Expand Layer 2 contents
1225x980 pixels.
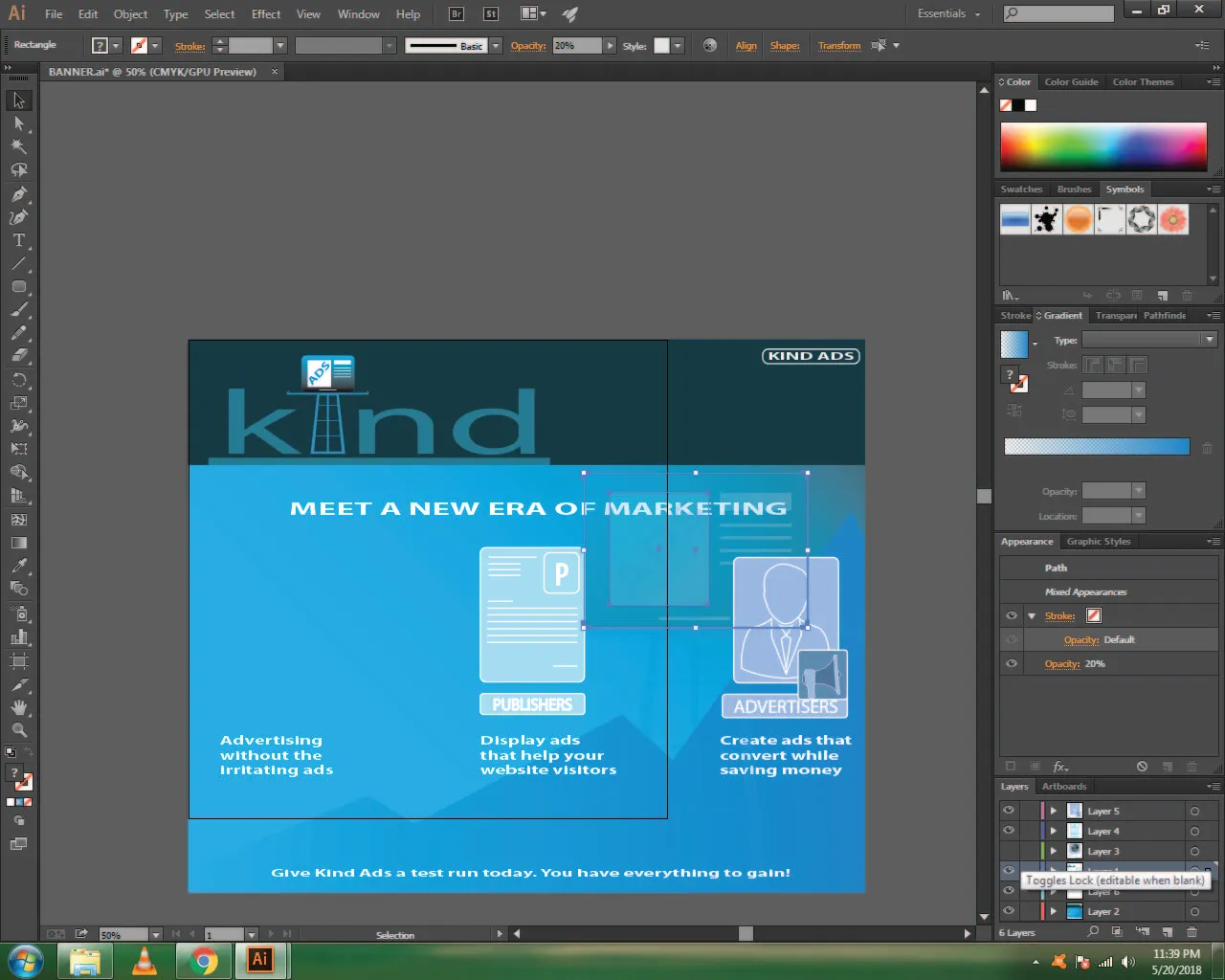[x=1054, y=911]
